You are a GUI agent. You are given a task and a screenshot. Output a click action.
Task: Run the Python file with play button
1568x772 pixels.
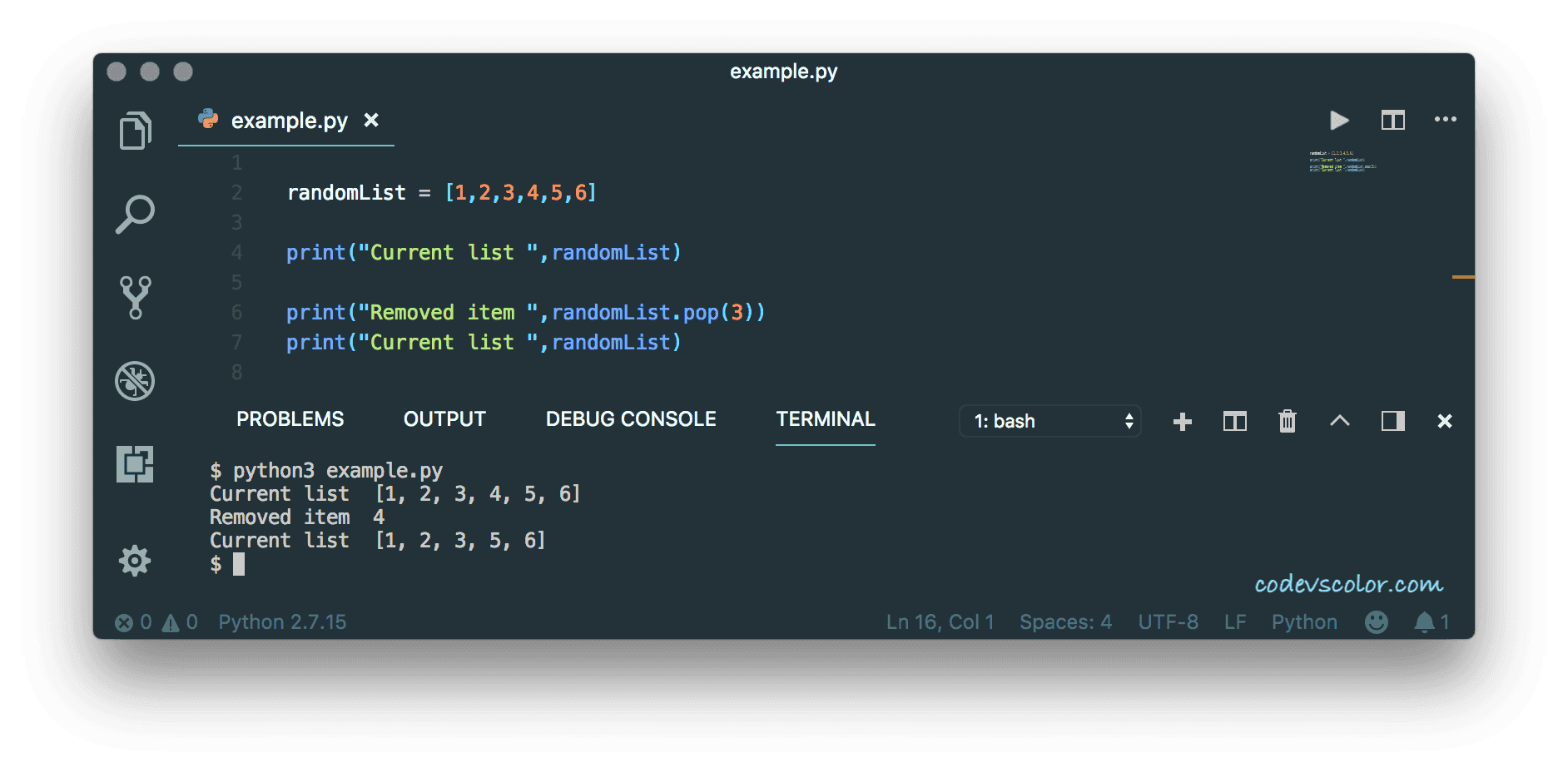1339,121
